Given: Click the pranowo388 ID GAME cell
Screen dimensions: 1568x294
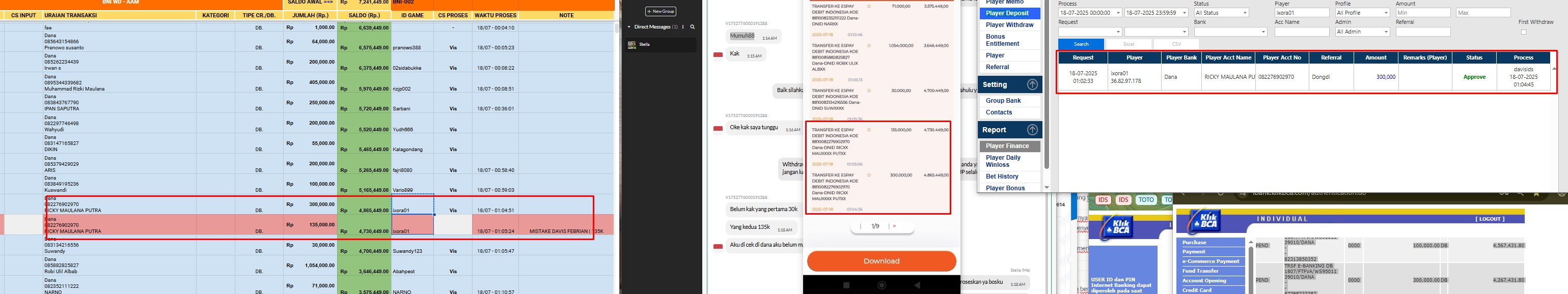Looking at the screenshot, I should click(412, 41).
